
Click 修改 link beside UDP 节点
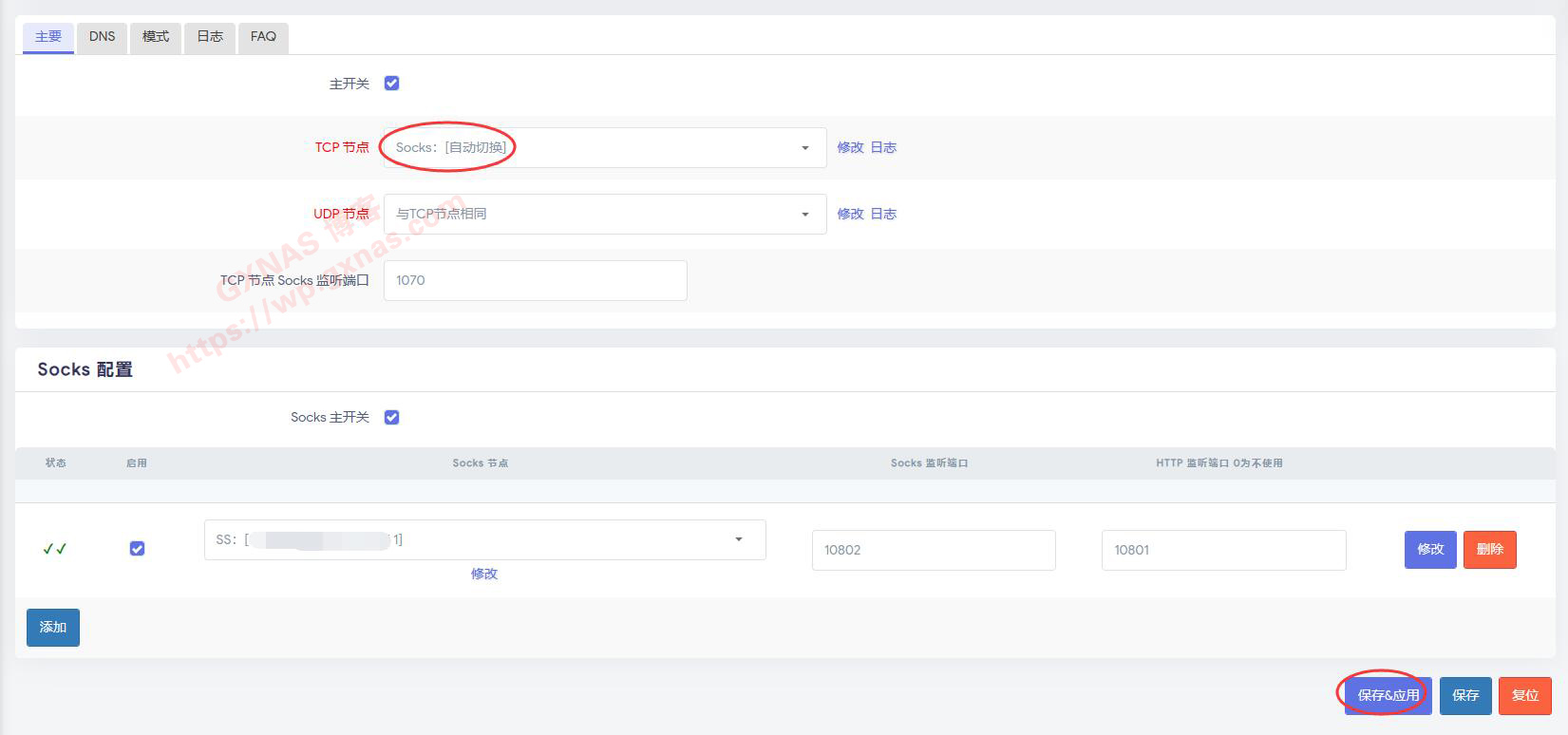pos(850,215)
